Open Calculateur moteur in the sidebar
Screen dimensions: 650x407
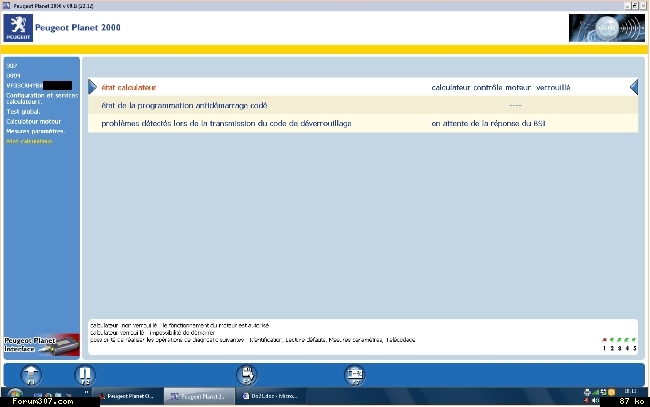(x=33, y=121)
